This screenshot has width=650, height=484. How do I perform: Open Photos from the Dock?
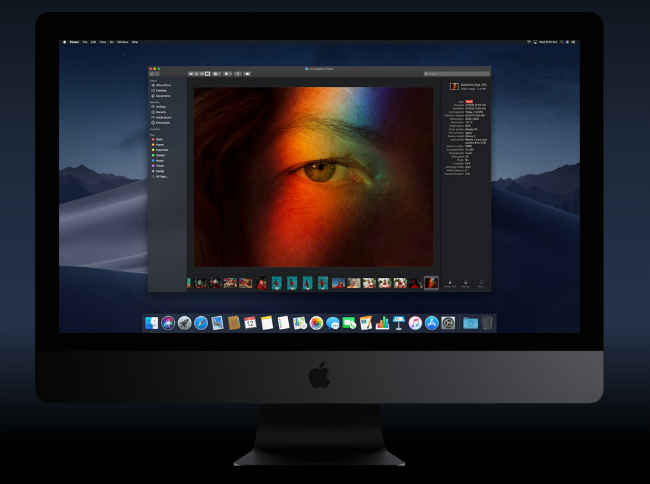pyautogui.click(x=316, y=323)
